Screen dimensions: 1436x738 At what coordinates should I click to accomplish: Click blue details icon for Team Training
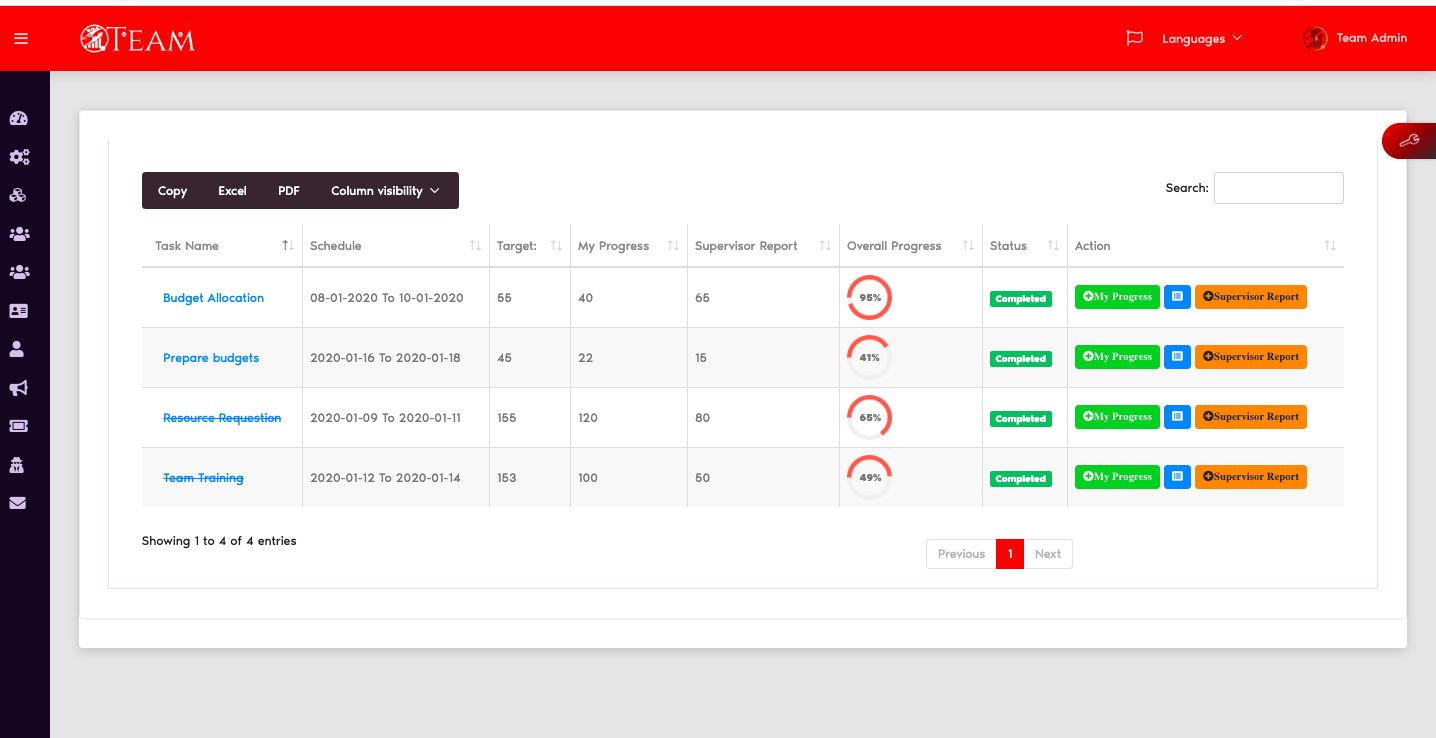point(1177,477)
